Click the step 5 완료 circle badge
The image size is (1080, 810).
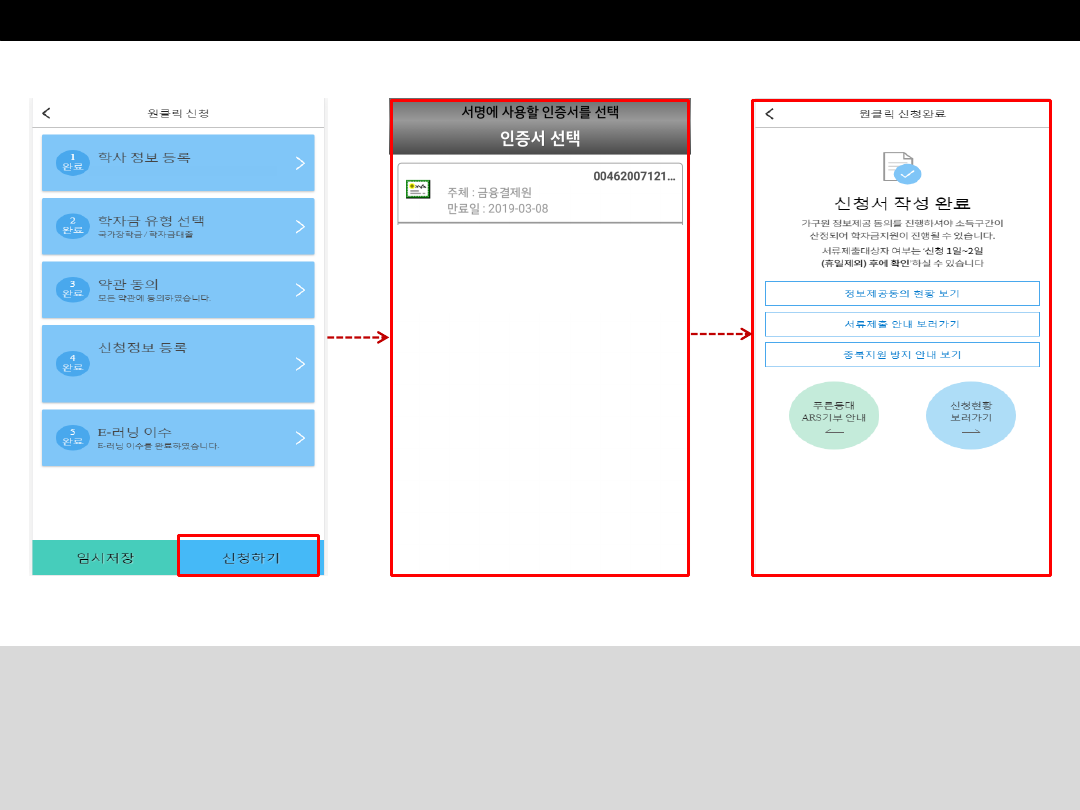pyautogui.click(x=72, y=437)
